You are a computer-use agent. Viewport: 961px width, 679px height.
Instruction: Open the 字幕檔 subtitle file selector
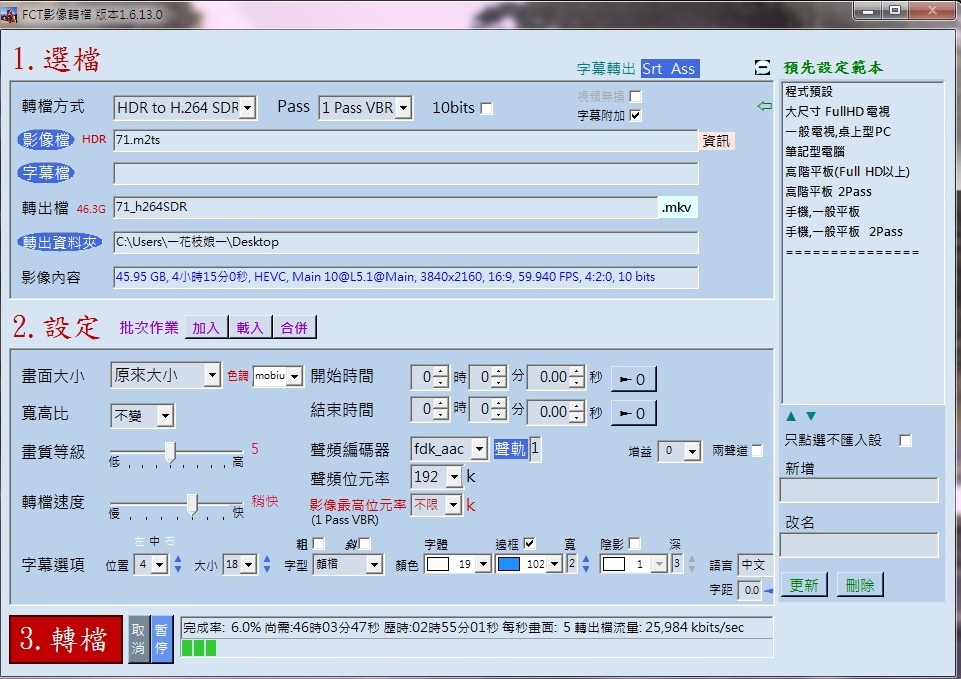coord(45,173)
